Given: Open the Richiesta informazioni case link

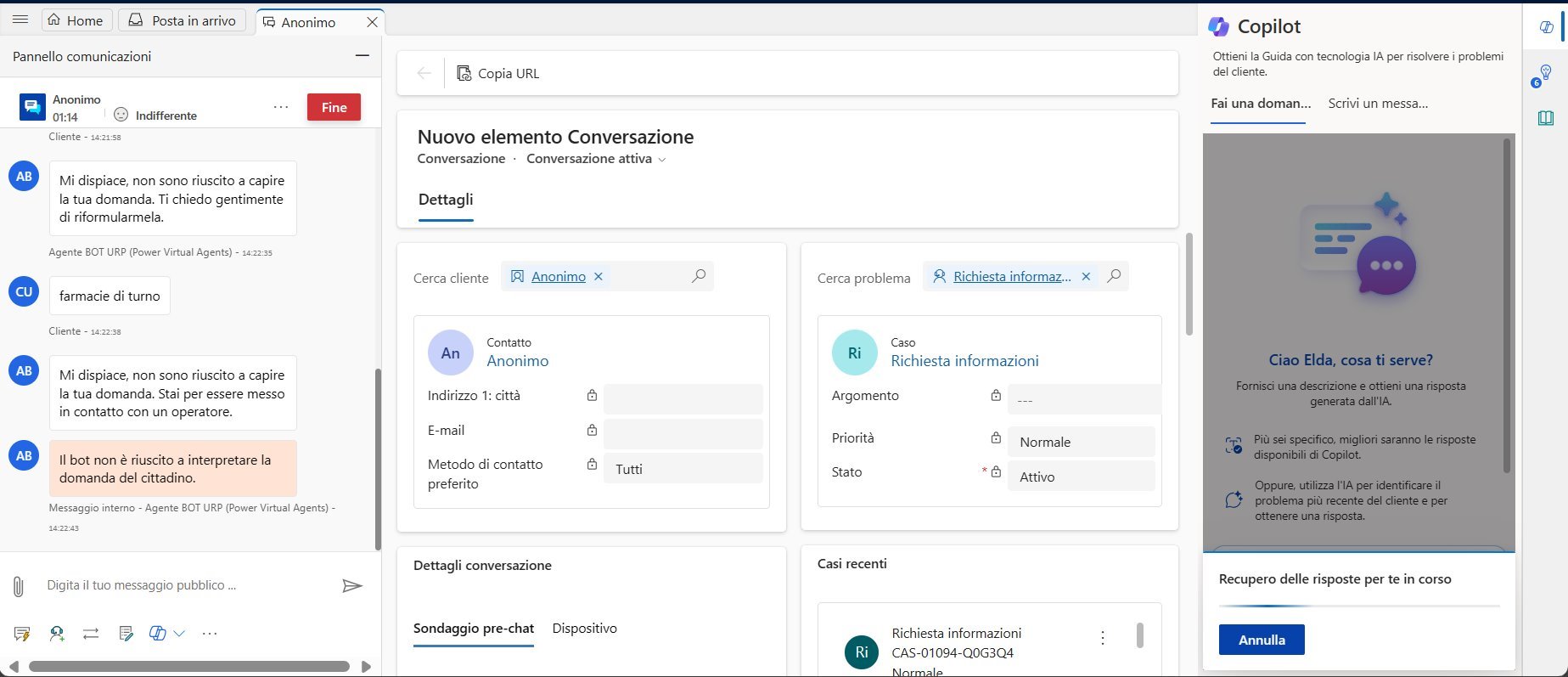Looking at the screenshot, I should click(x=964, y=361).
